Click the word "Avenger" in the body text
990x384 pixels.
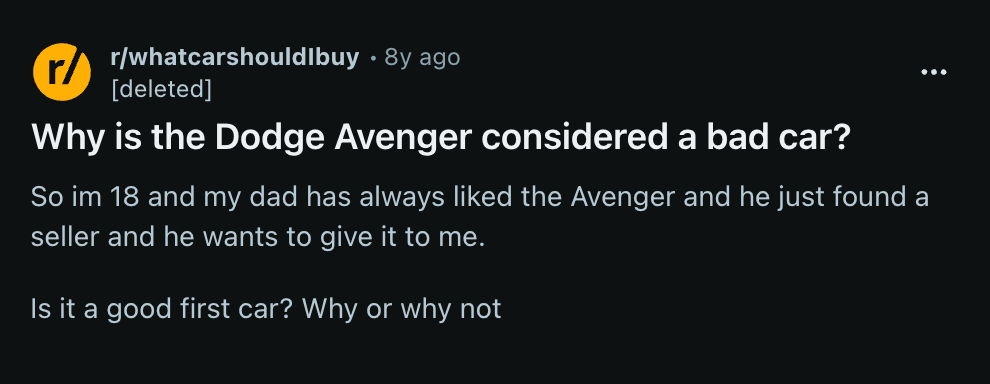[x=623, y=198]
